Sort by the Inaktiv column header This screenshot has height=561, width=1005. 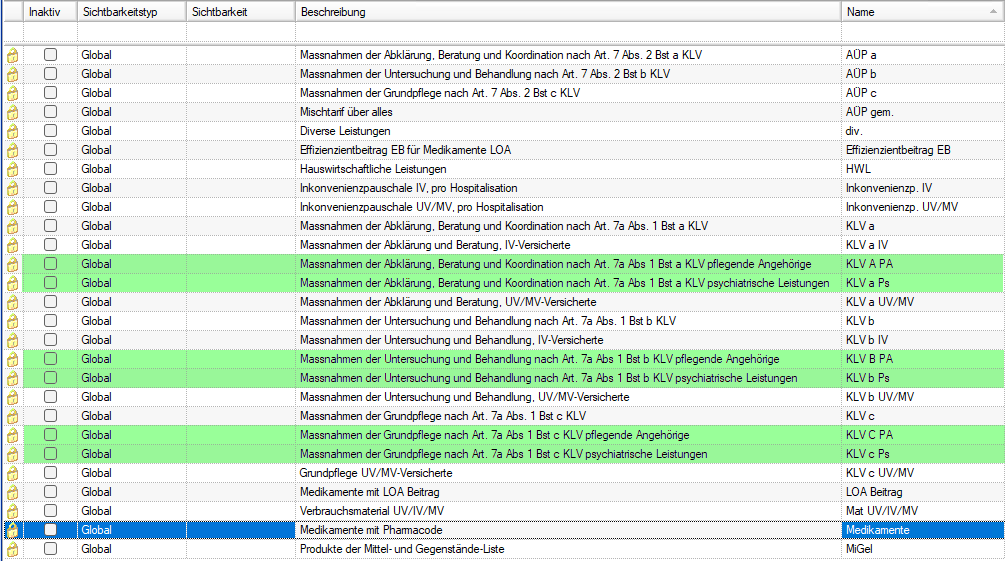(x=50, y=12)
